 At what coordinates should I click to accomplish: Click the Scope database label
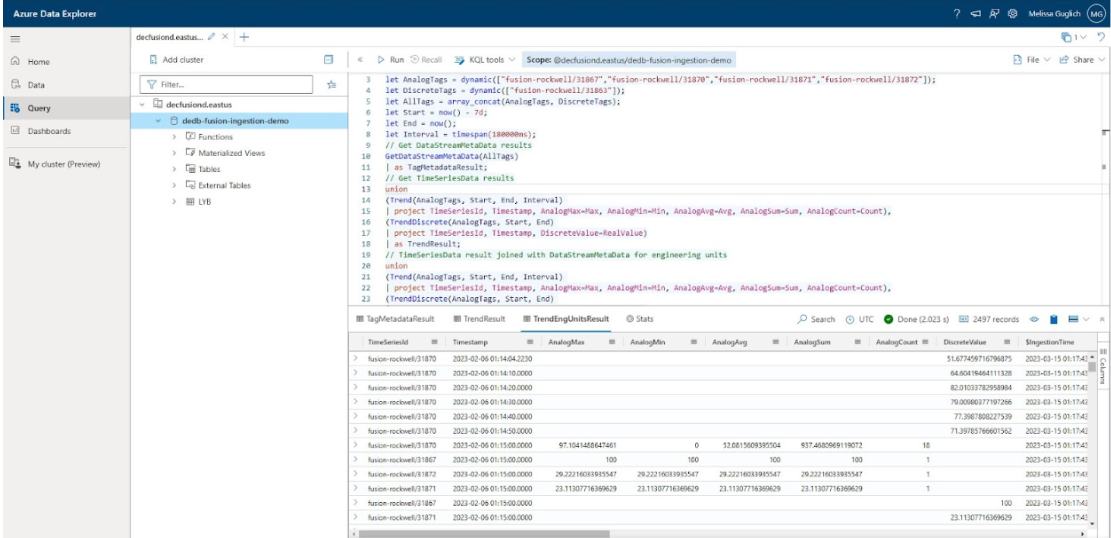click(628, 60)
